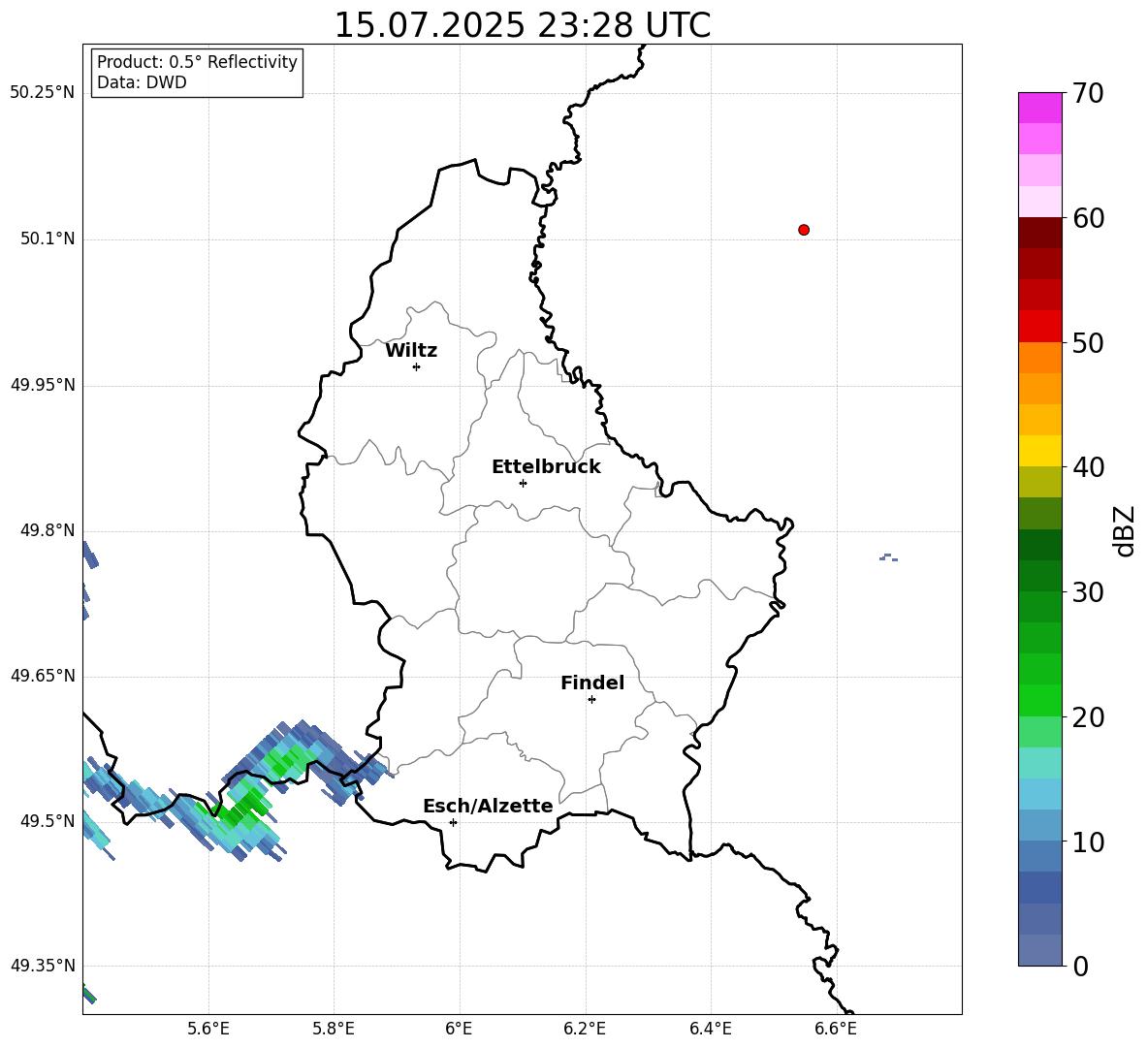Screen dimensions: 1148x1048
Task: Click the 6.2°E longitude label
Action: (x=585, y=1029)
